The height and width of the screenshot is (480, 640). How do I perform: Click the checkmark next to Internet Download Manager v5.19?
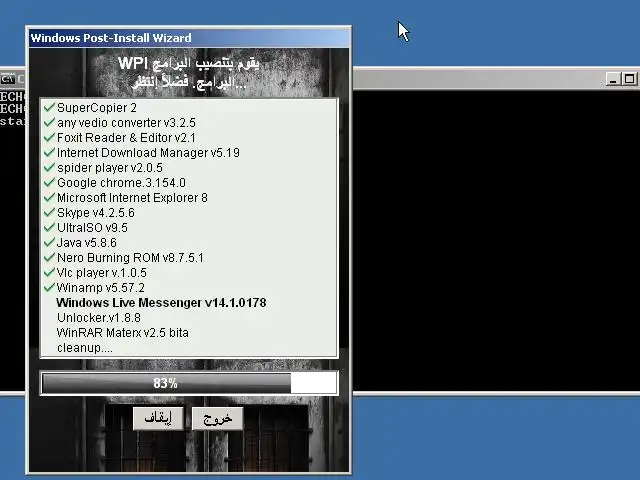[x=49, y=152]
